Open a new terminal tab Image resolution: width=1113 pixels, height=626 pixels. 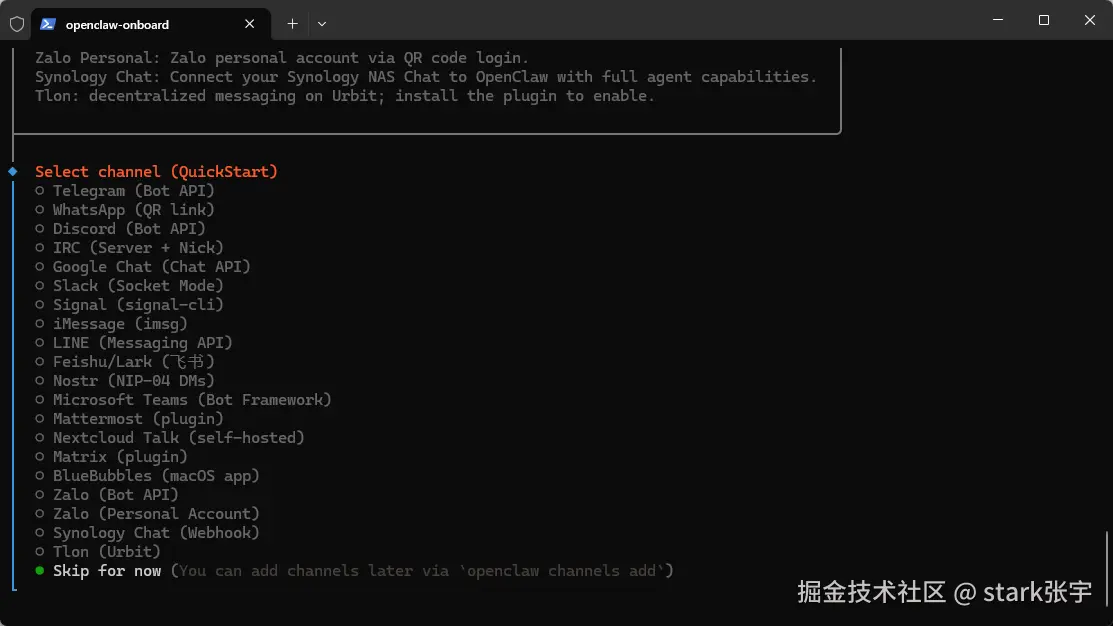[292, 24]
